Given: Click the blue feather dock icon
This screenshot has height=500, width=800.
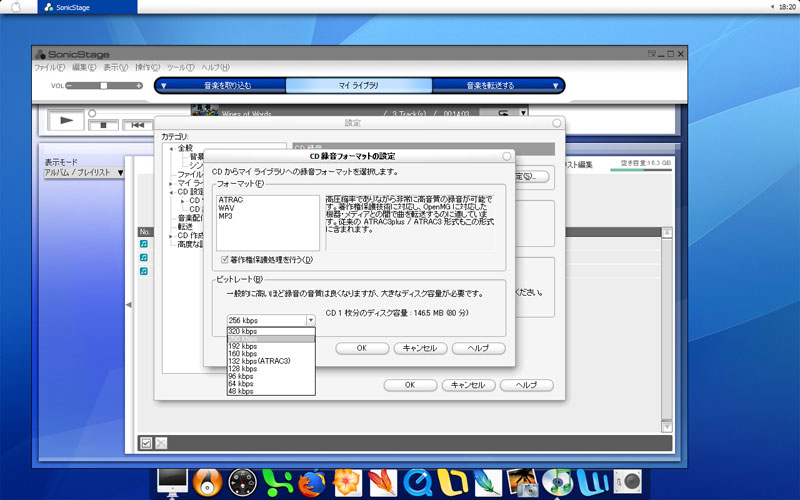Looking at the screenshot, I should [487, 483].
